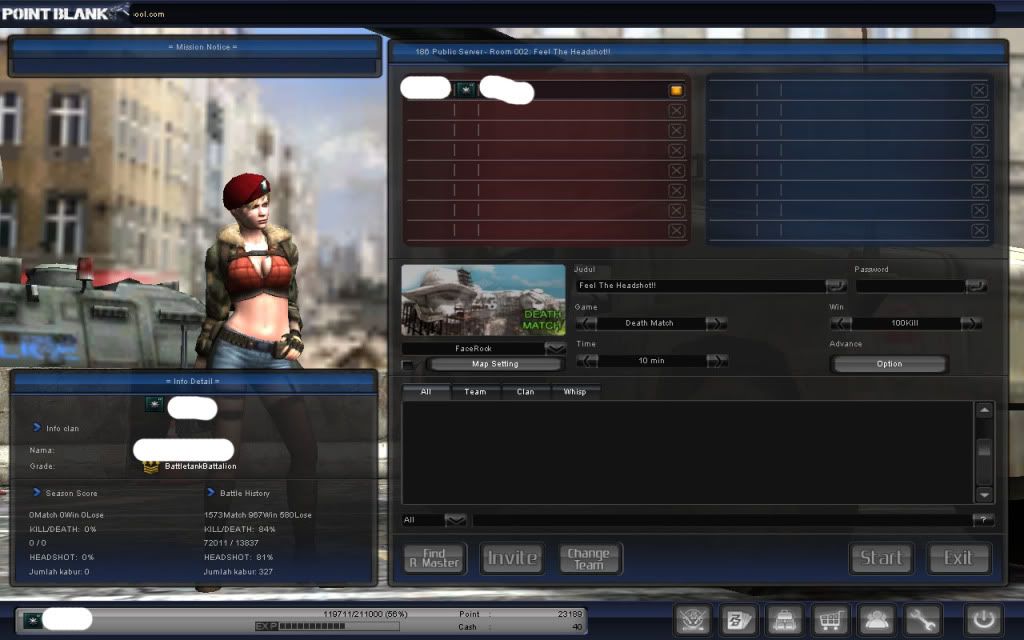
Task: Click the chat message input field
Action: pos(722,520)
